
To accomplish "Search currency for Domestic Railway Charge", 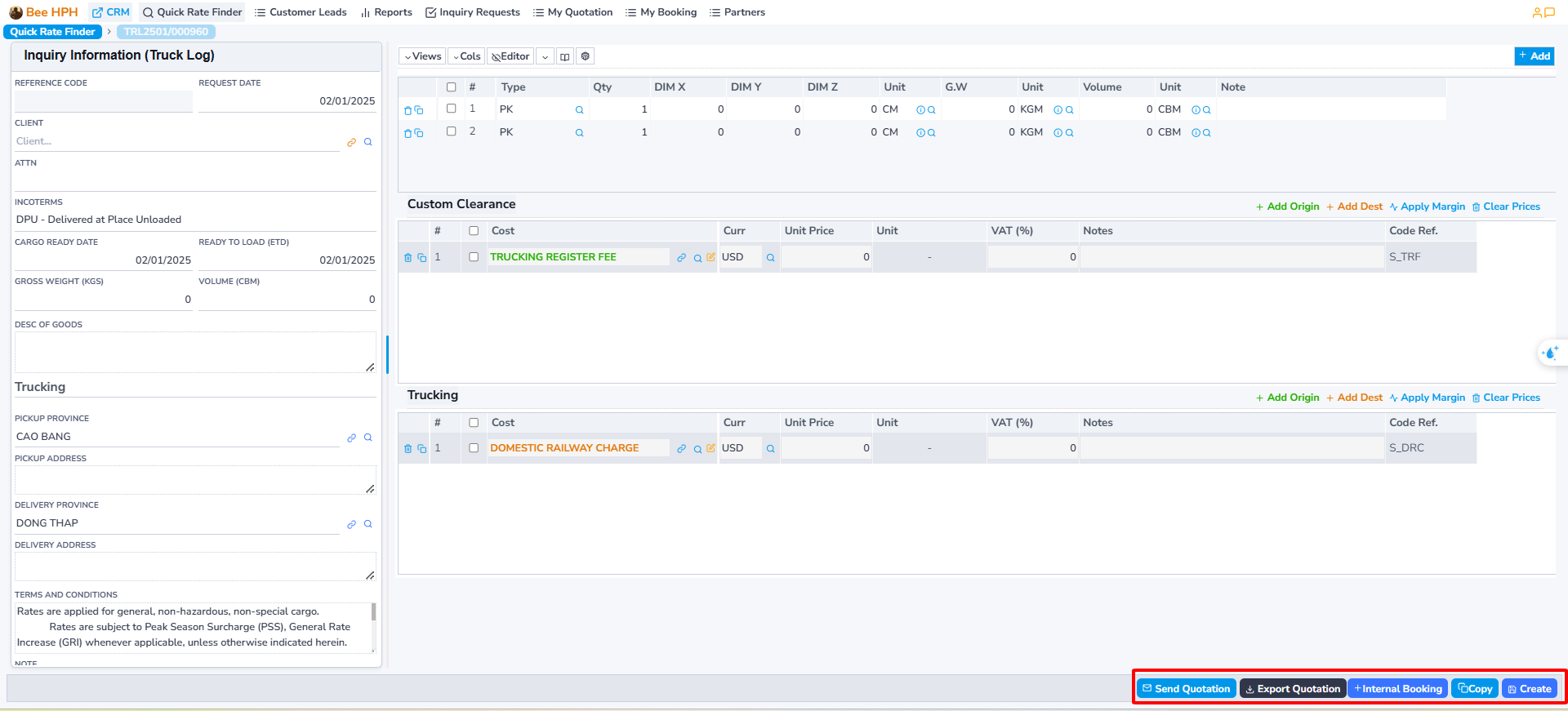I will [770, 449].
